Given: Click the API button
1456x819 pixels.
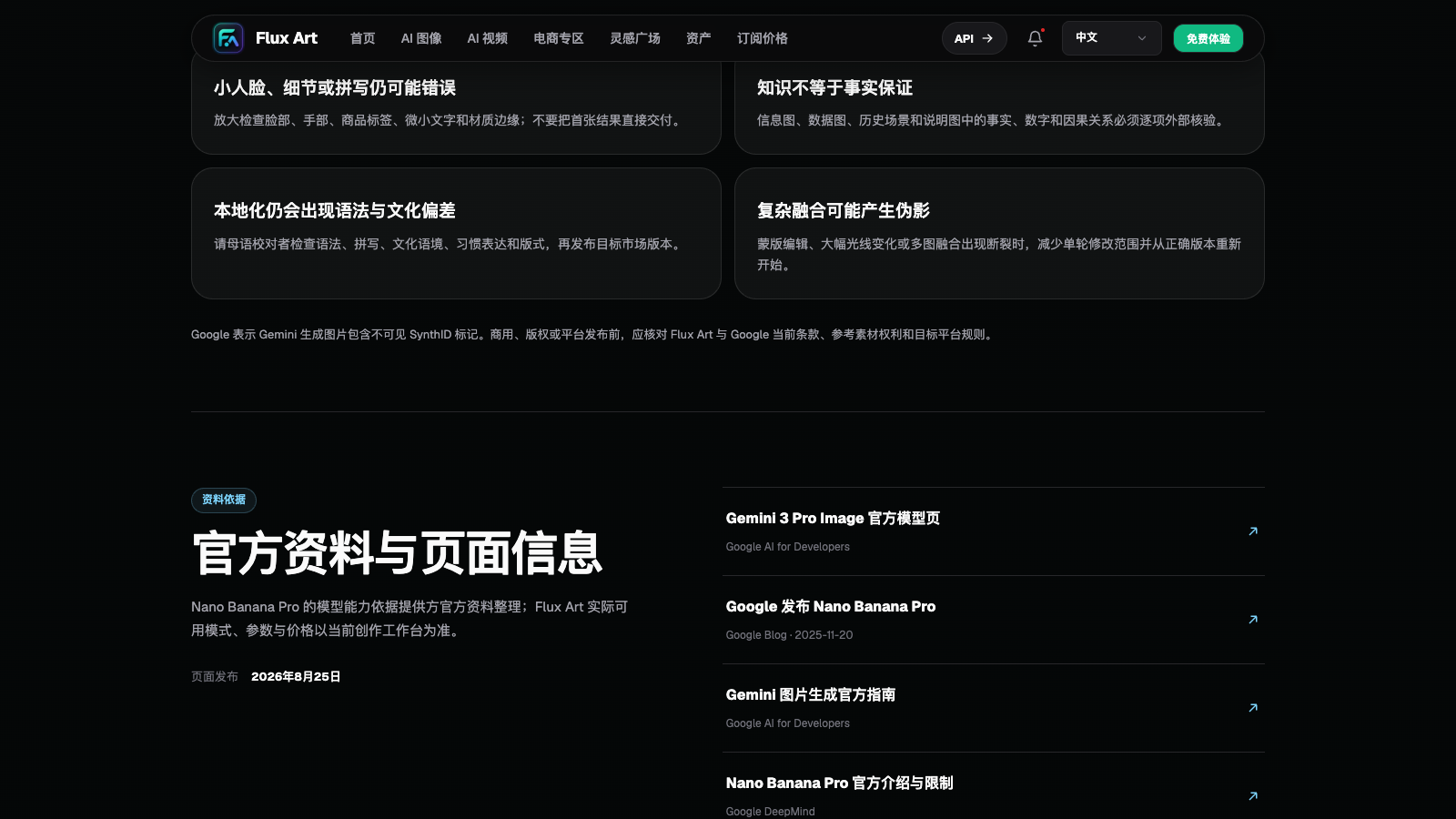Looking at the screenshot, I should (974, 38).
